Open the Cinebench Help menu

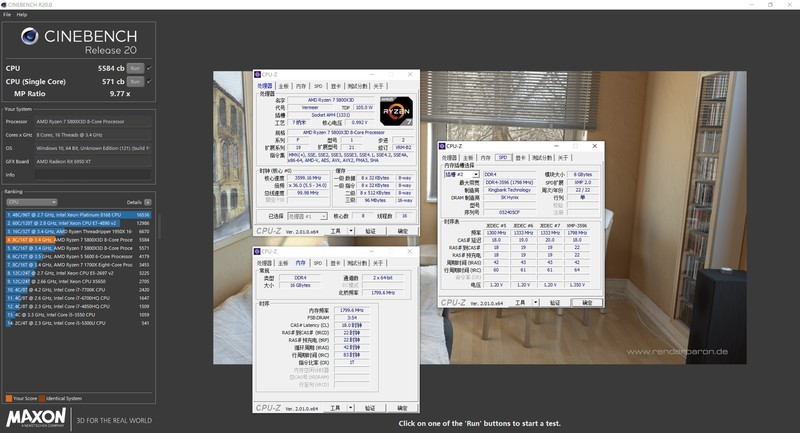click(22, 15)
